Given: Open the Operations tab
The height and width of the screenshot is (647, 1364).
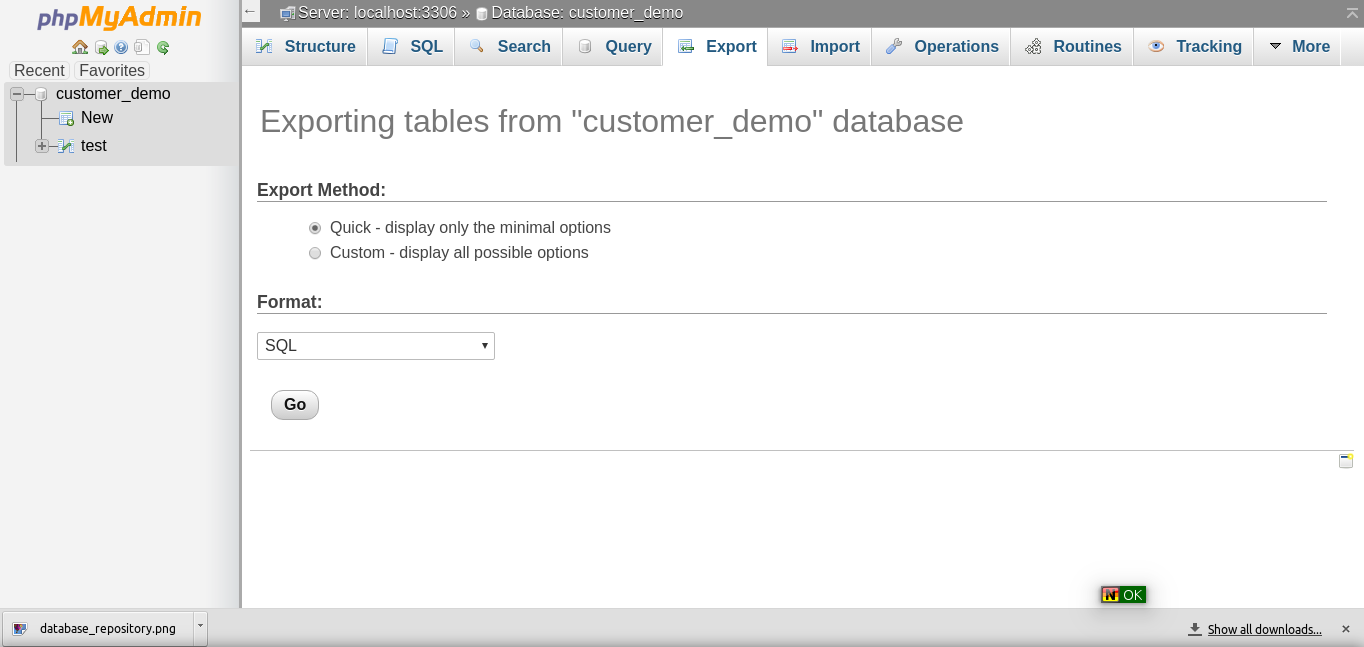Looking at the screenshot, I should click(x=942, y=47).
